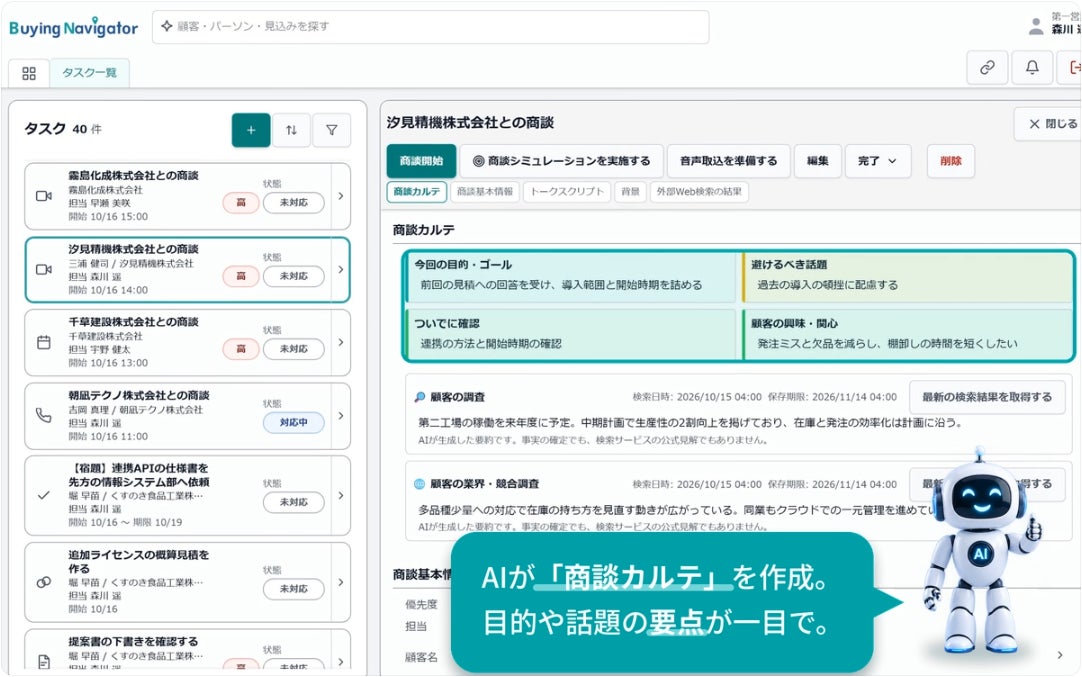Open the 完了 dropdown
This screenshot has width=1082, height=677.
click(877, 161)
